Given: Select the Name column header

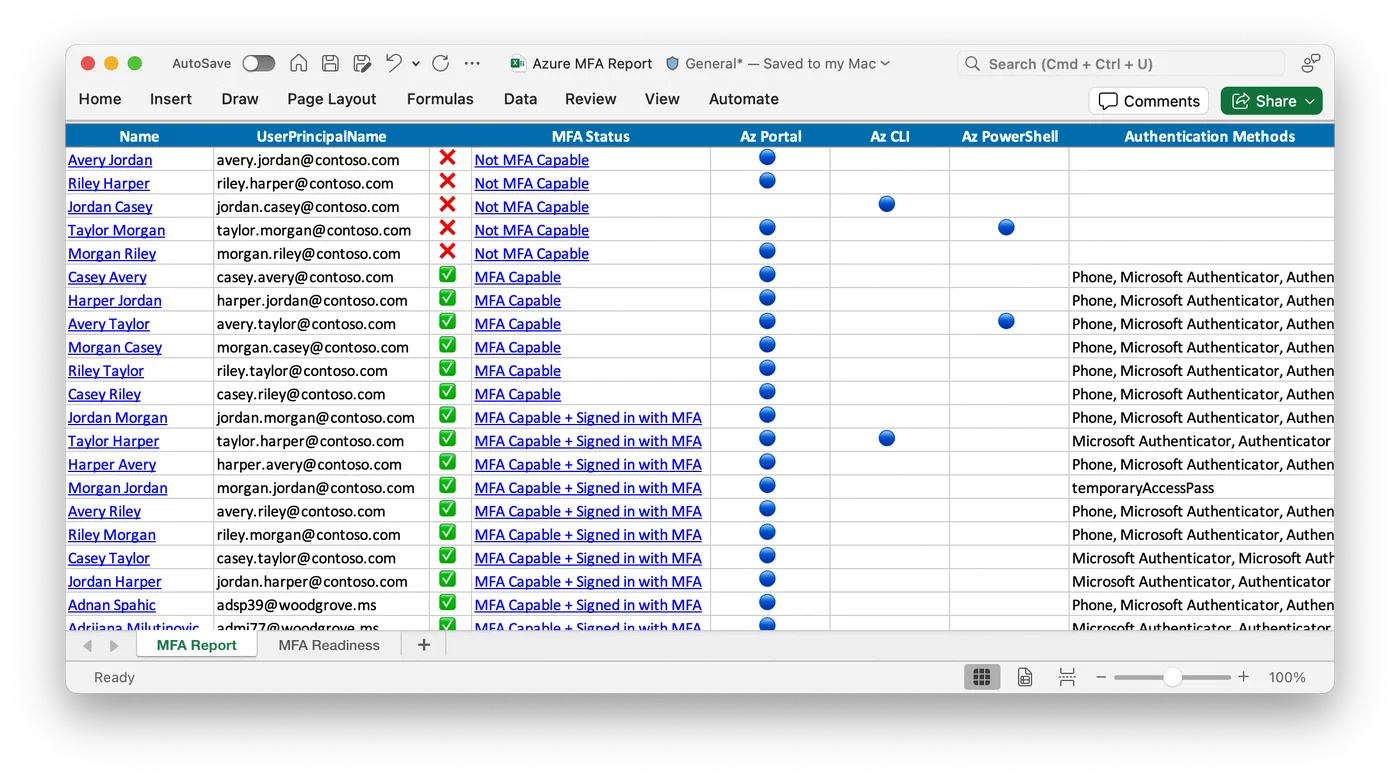Looking at the screenshot, I should pos(139,136).
